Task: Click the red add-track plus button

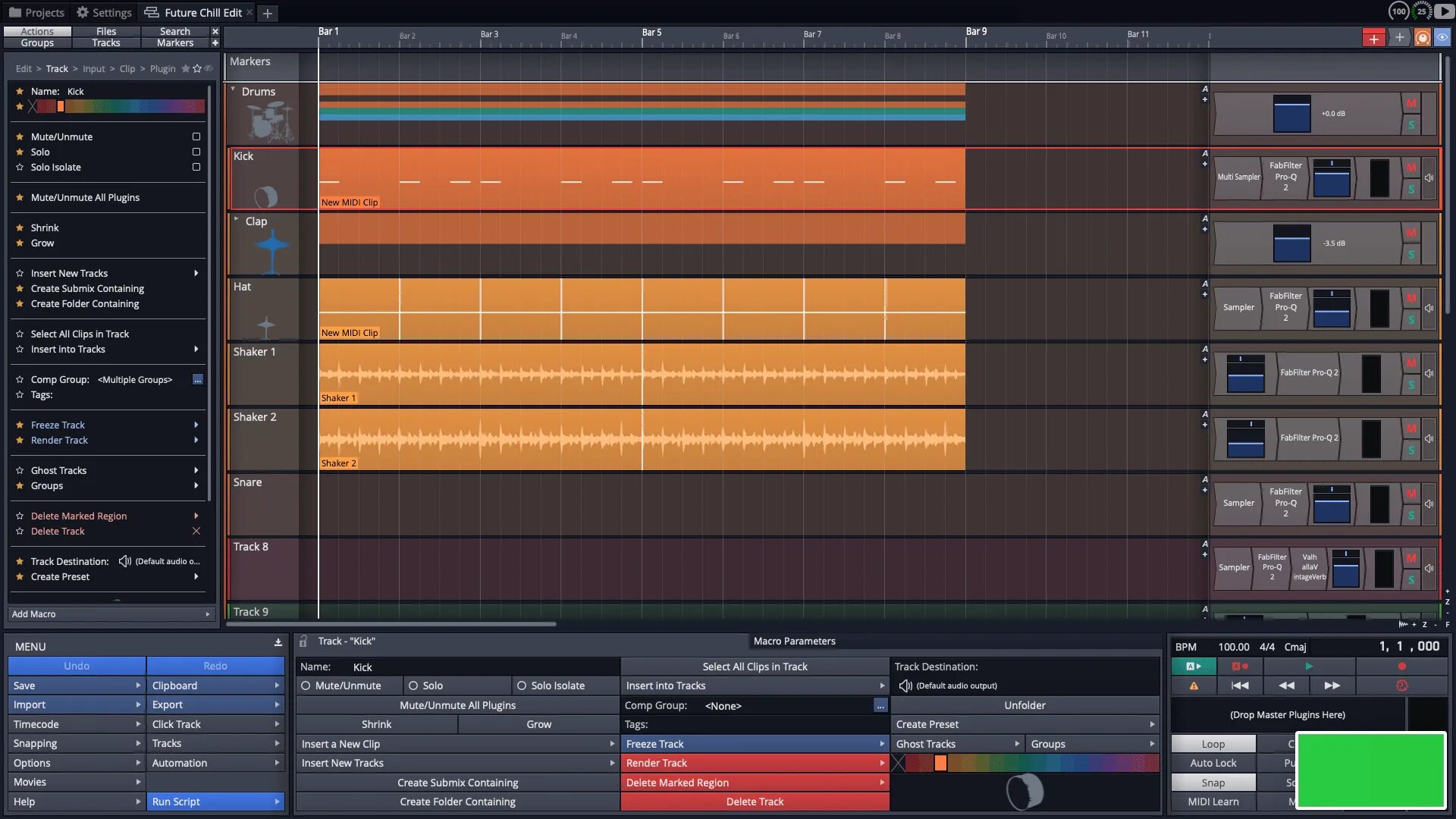Action: (x=1373, y=38)
